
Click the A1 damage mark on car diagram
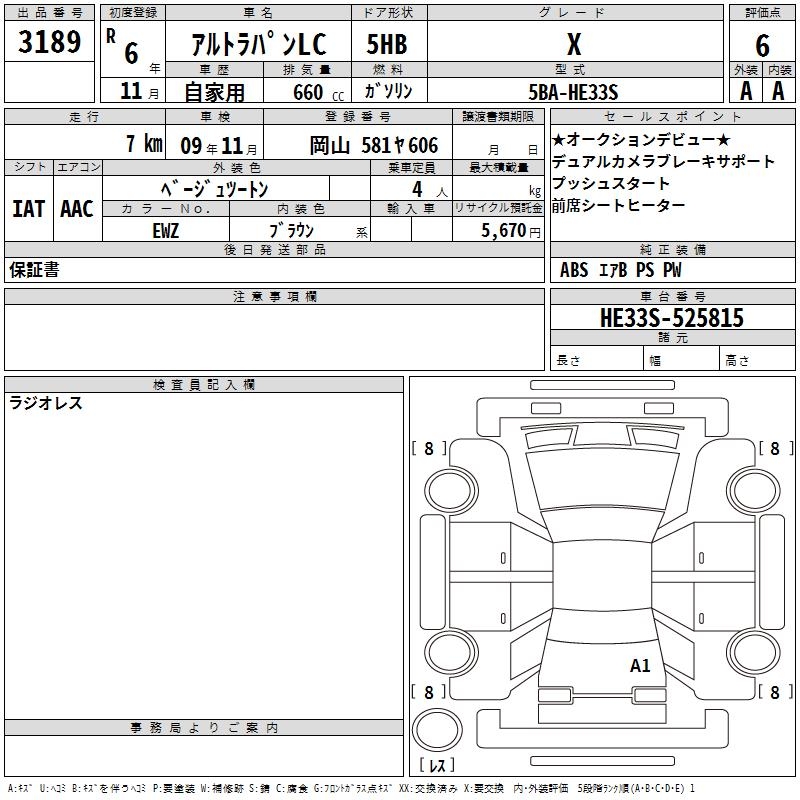[640, 666]
